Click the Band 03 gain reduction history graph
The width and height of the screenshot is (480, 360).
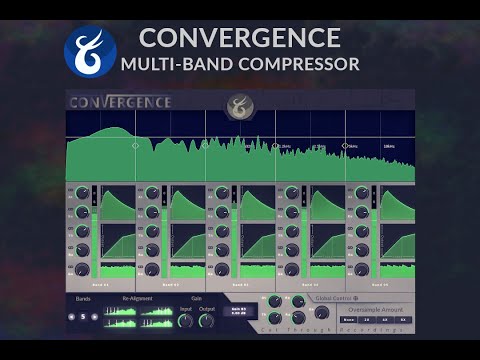pyautogui.click(x=258, y=270)
